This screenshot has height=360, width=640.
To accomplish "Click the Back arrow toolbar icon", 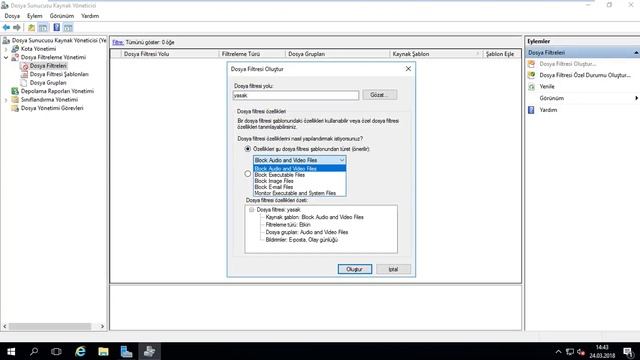I will [6, 27].
